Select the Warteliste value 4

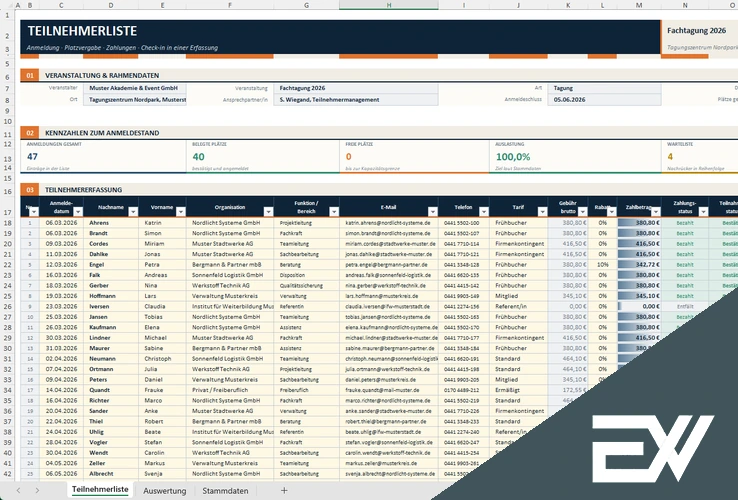[670, 157]
